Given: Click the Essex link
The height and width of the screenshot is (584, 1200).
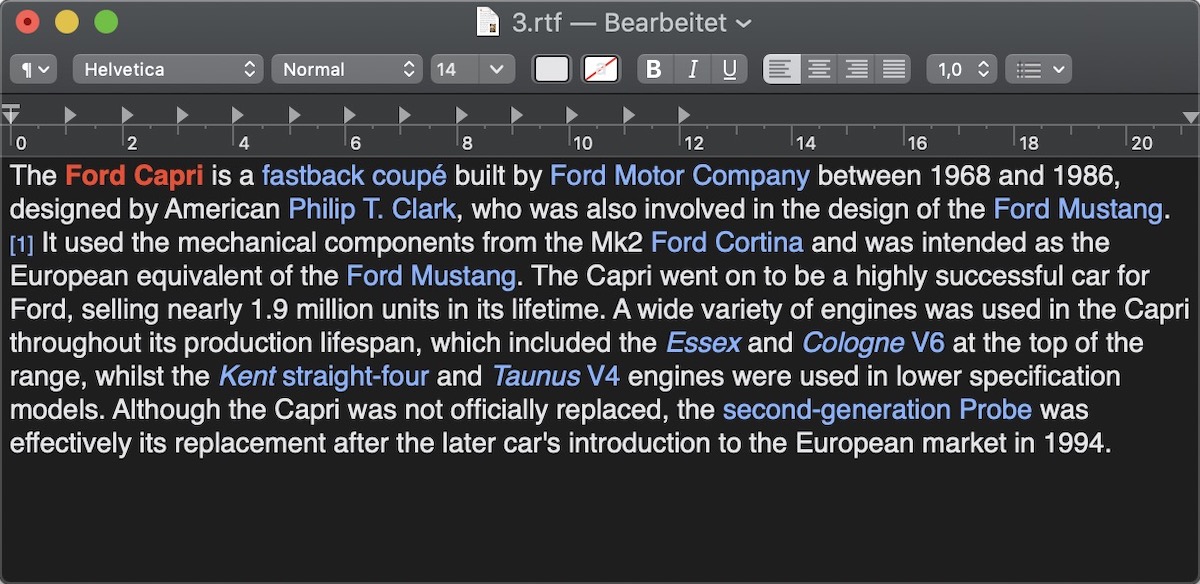Looking at the screenshot, I should 703,344.
